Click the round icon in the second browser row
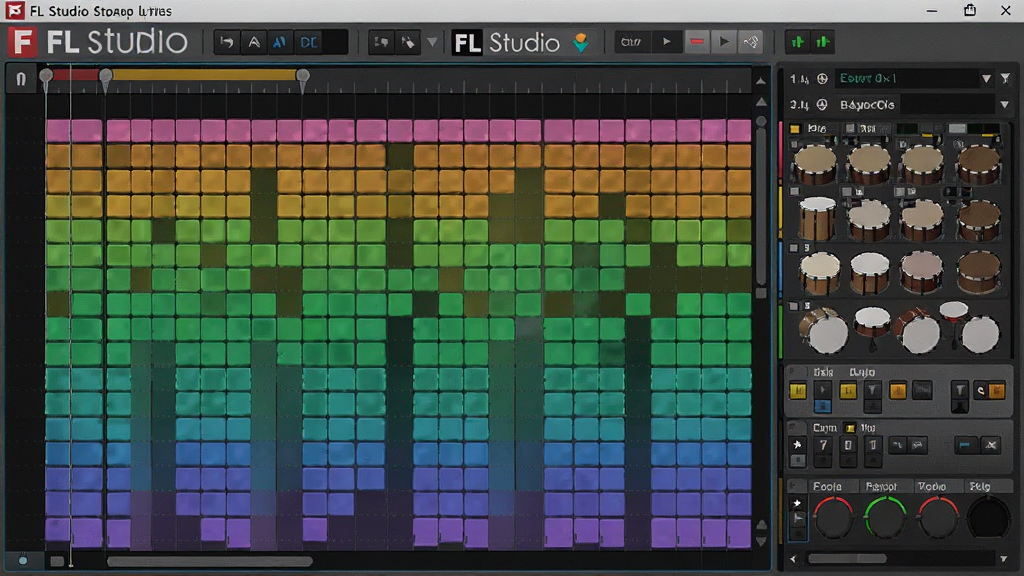Image resolution: width=1024 pixels, height=576 pixels. pyautogui.click(x=822, y=104)
